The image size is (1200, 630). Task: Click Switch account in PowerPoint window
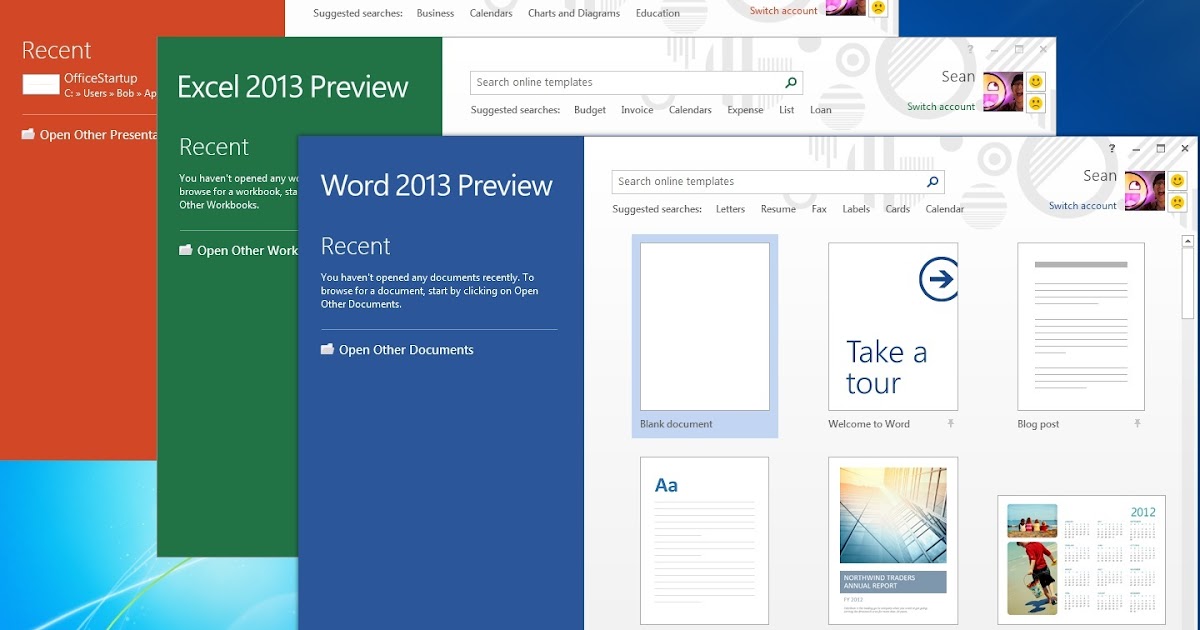tap(783, 11)
